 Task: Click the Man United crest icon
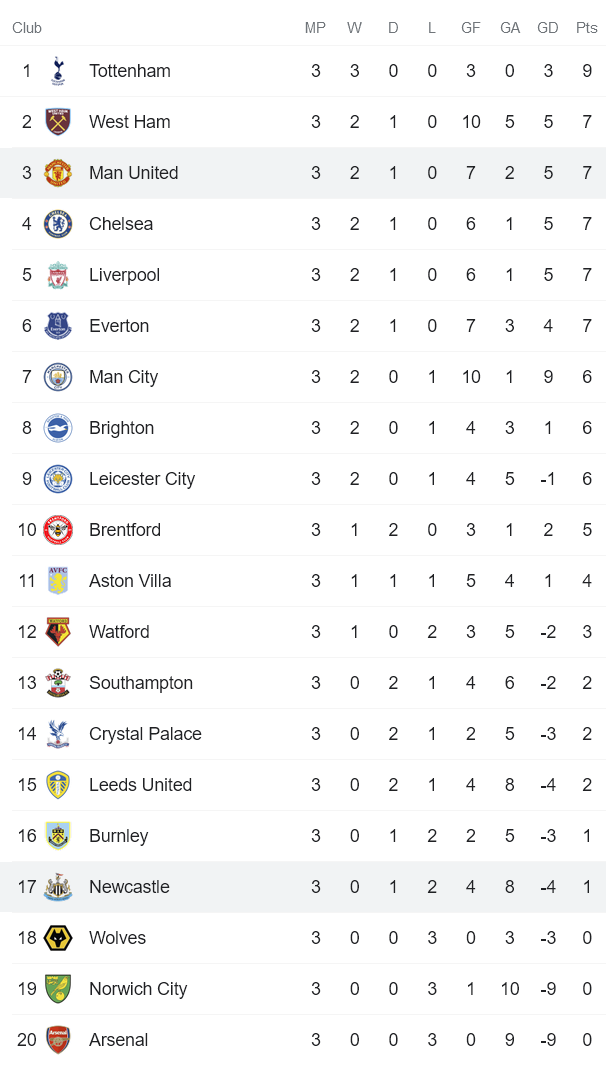57,173
